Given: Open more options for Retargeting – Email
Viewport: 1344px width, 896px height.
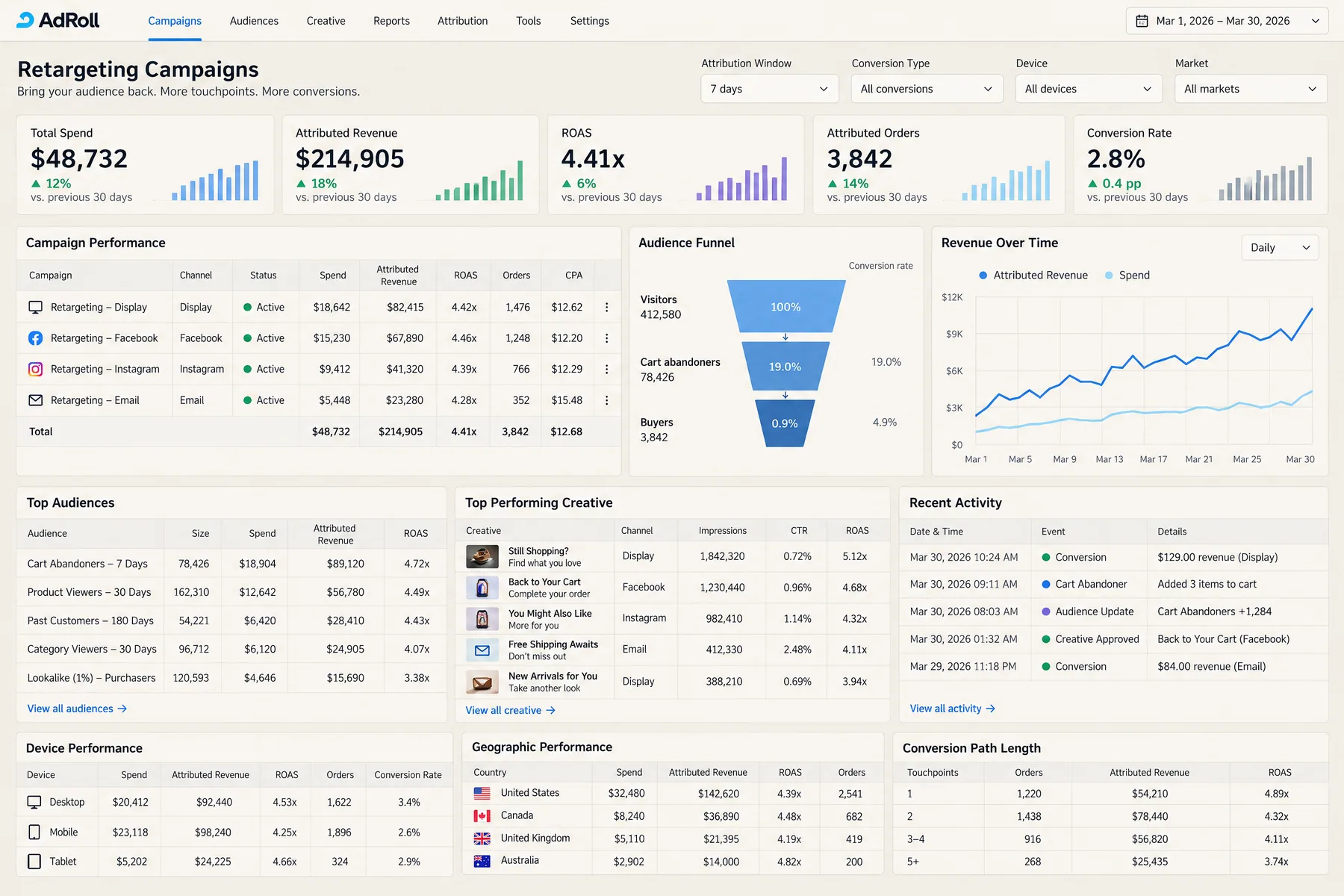Looking at the screenshot, I should pos(606,400).
